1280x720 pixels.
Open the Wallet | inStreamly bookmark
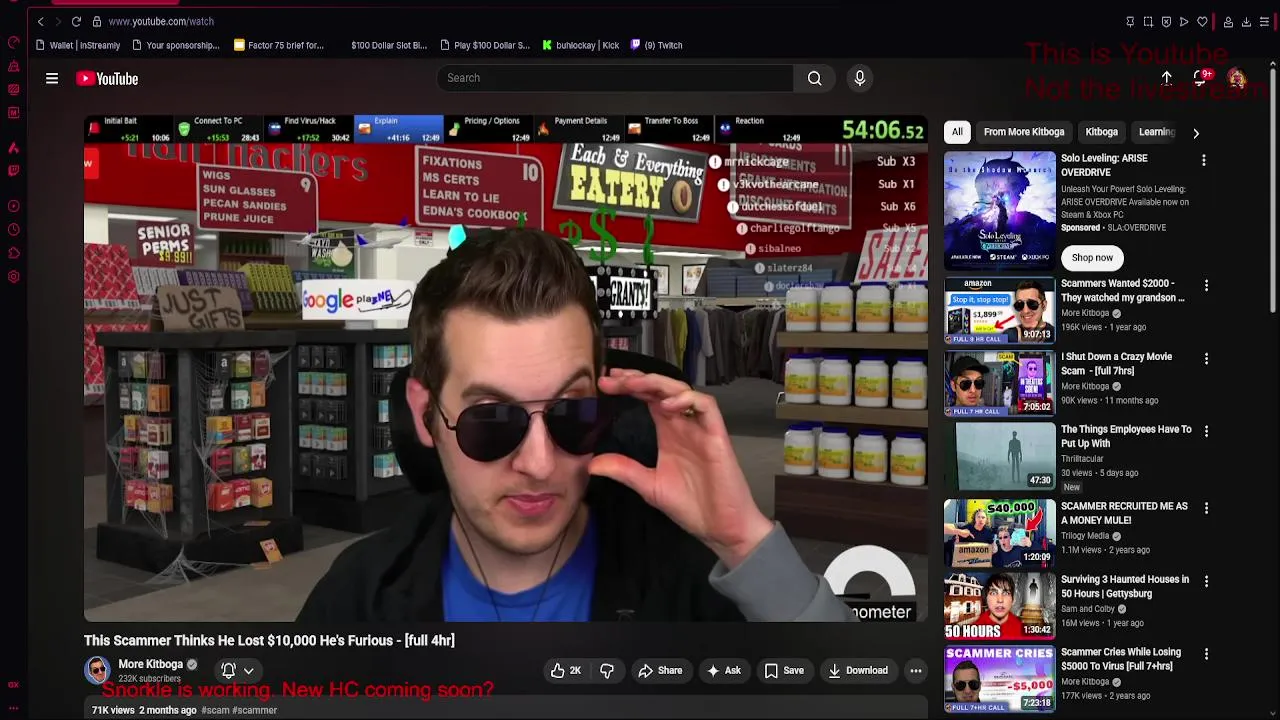coord(78,45)
